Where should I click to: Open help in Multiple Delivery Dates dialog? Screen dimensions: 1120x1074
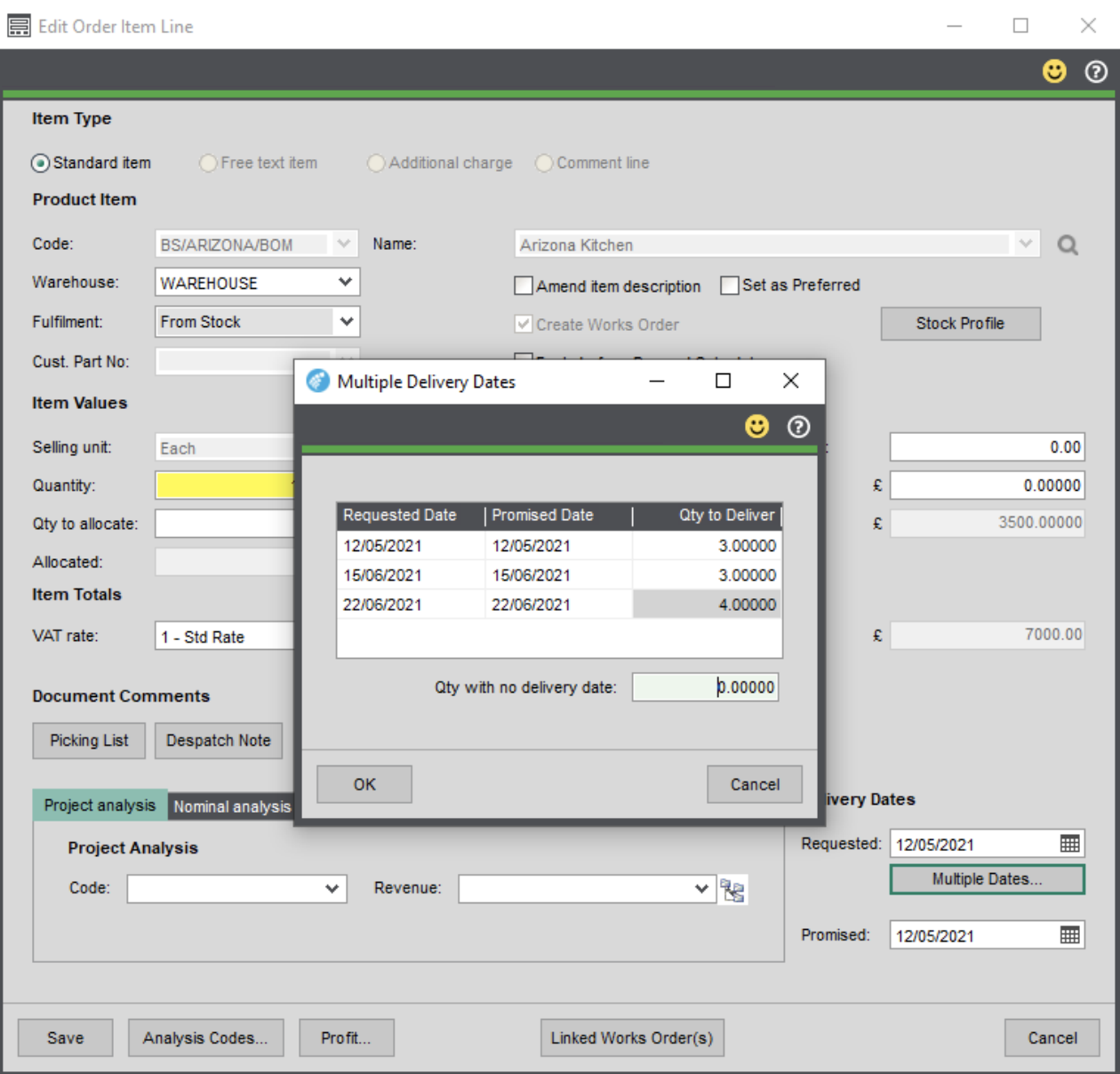pyautogui.click(x=798, y=427)
